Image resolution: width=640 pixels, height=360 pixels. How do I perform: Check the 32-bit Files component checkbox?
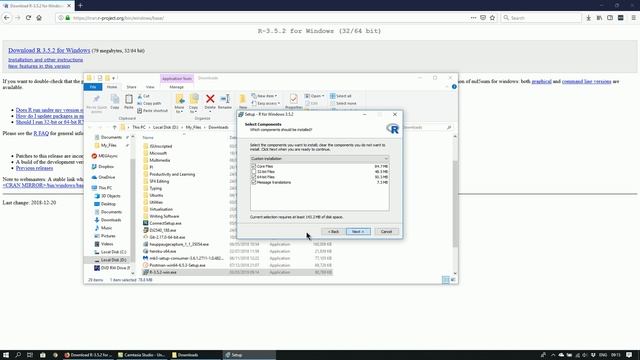[253, 172]
